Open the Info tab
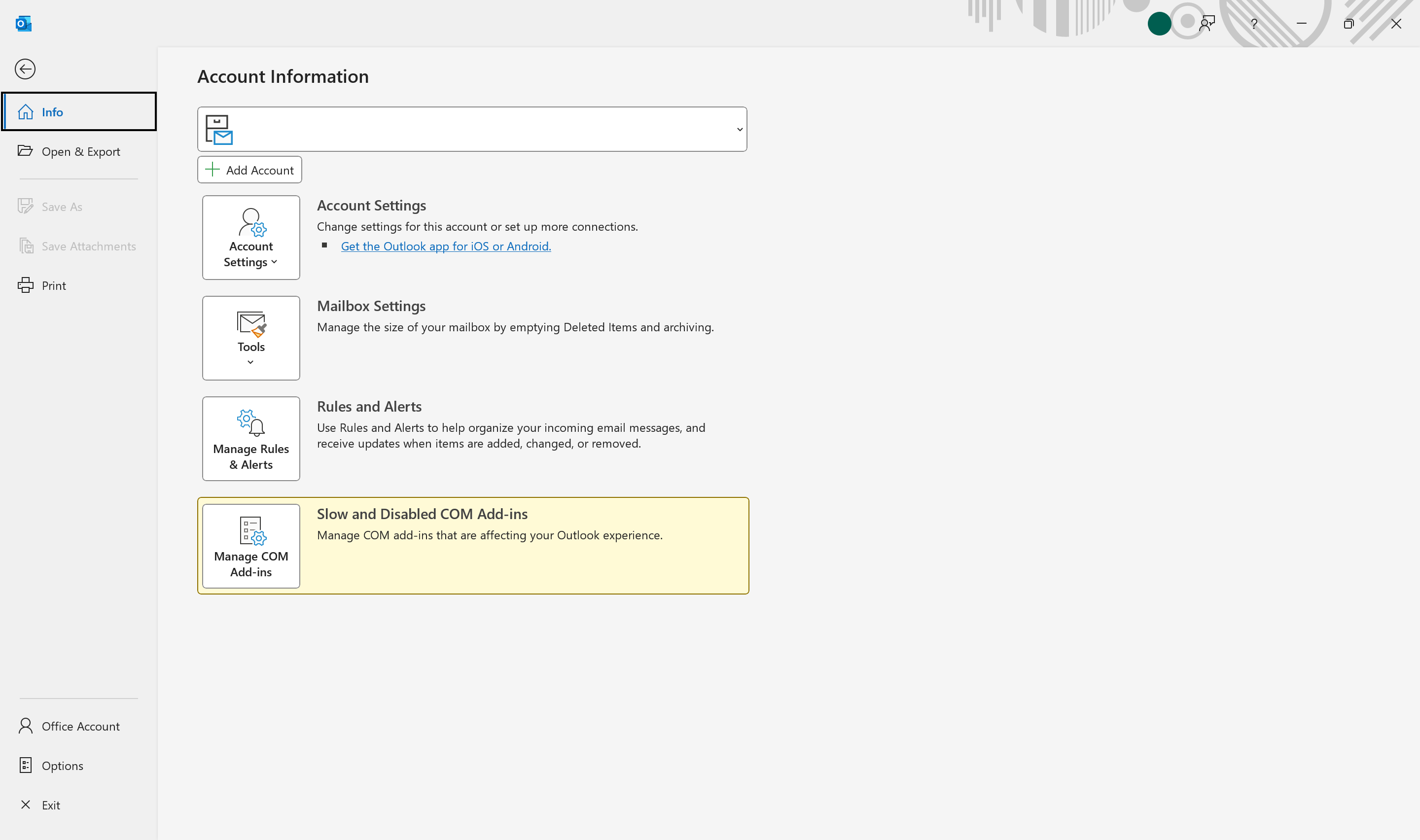This screenshot has height=840, width=1420. pos(79,111)
